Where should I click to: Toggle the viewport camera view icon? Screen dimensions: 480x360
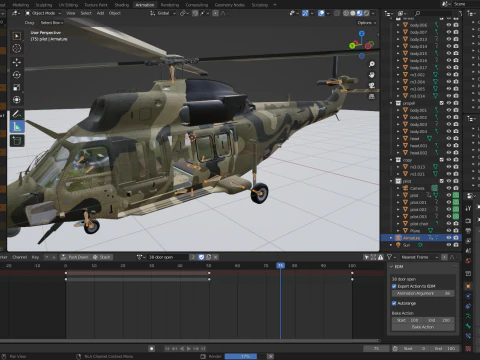372,86
